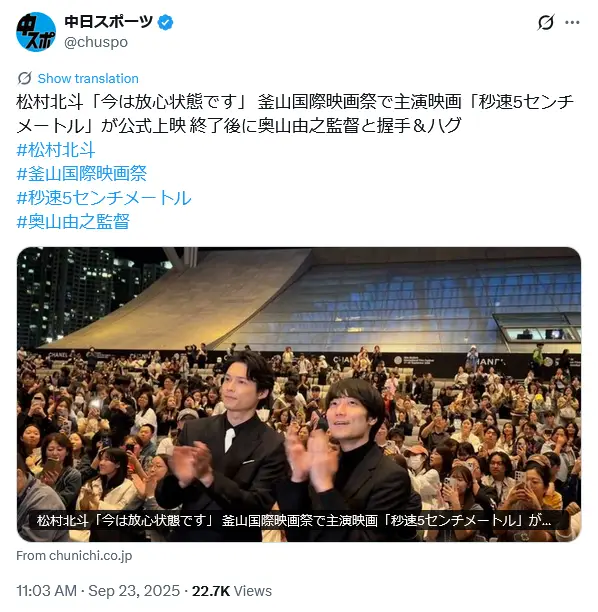Open the three-dot more options menu
The height and width of the screenshot is (612, 598).
coord(572,22)
